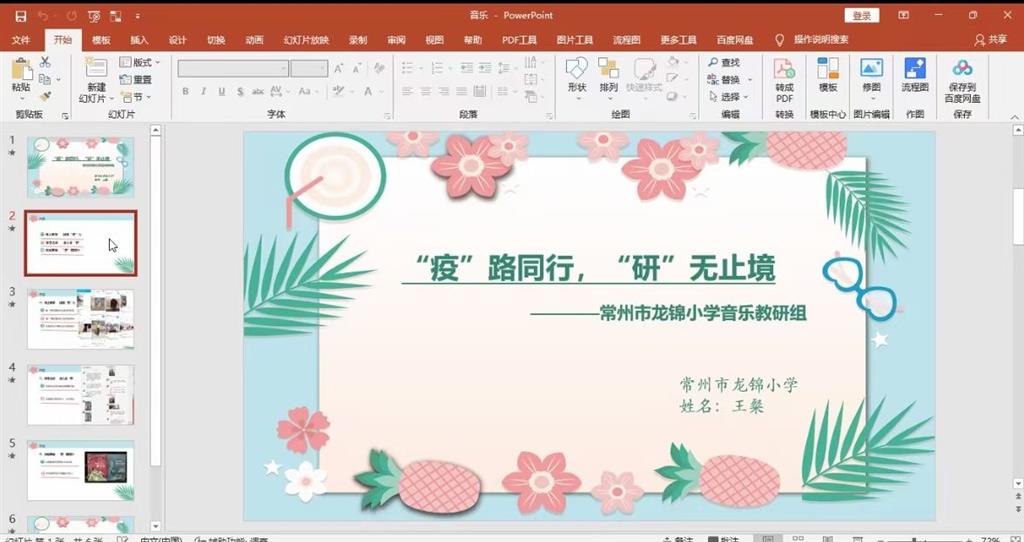This screenshot has height=542, width=1024.
Task: Undo the last action in quick access toolbar
Action: tap(43, 16)
